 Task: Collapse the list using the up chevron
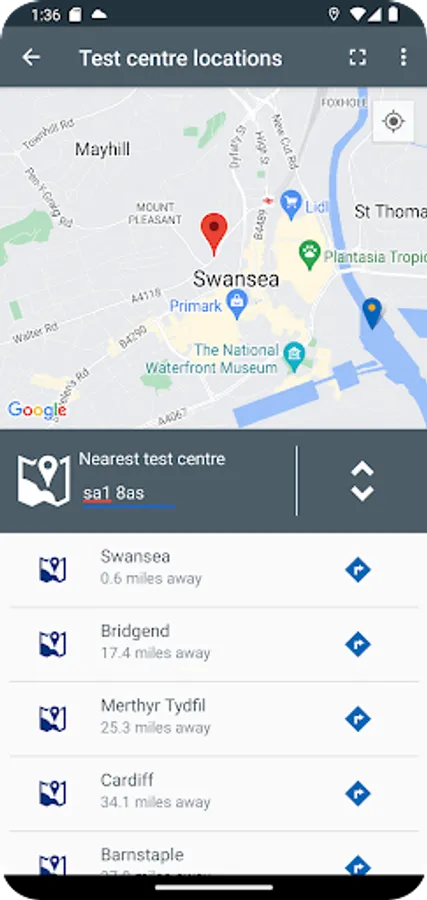(362, 470)
